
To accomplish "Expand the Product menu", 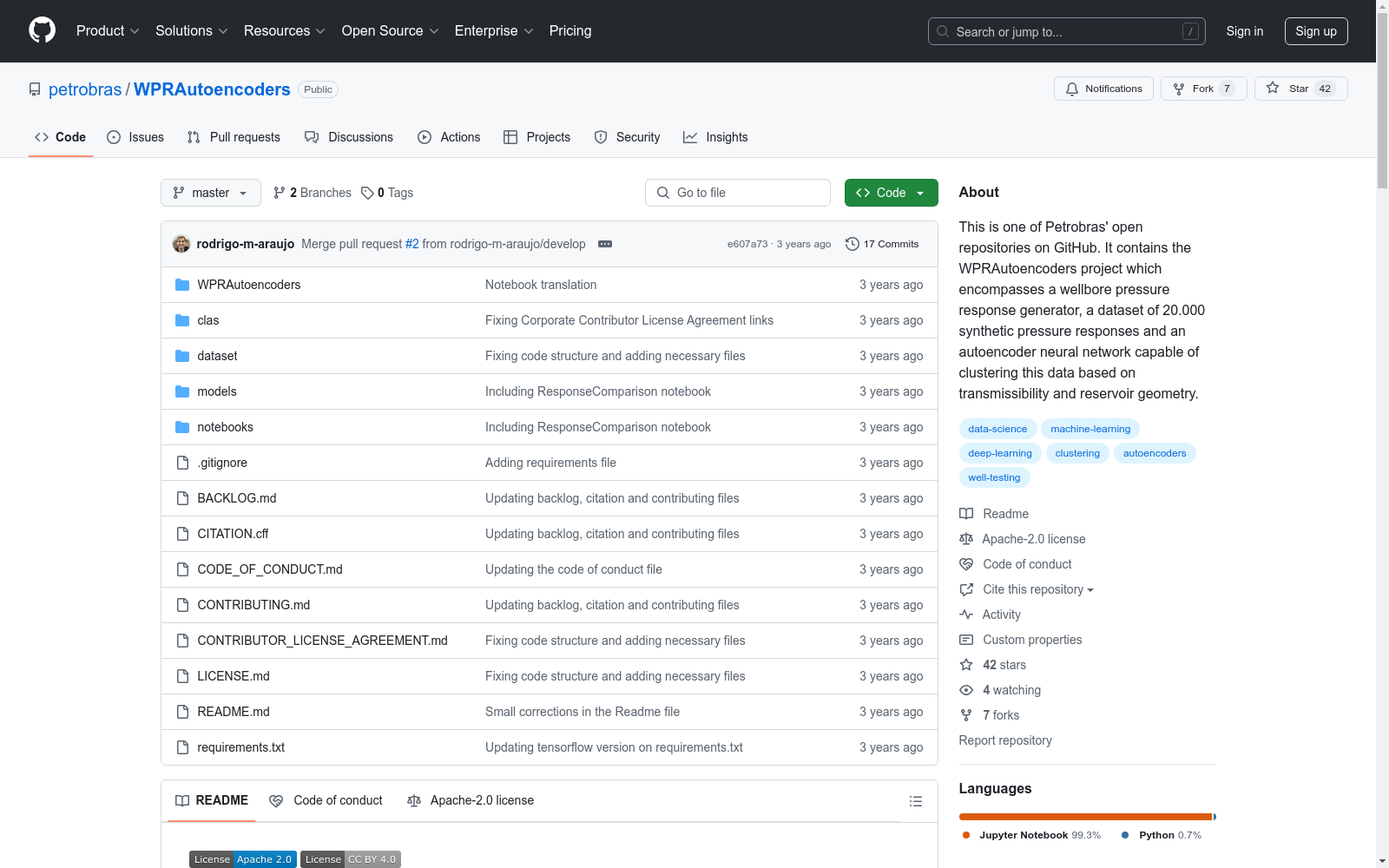I will coord(108,30).
